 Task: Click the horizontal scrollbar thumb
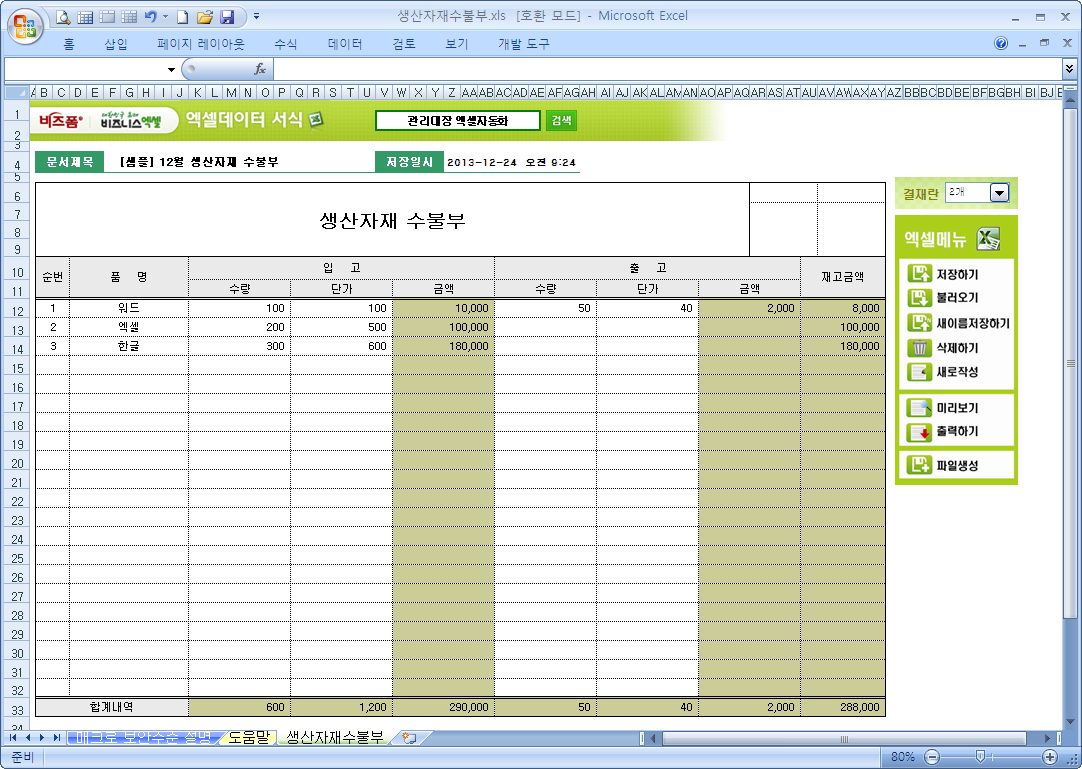[844, 739]
